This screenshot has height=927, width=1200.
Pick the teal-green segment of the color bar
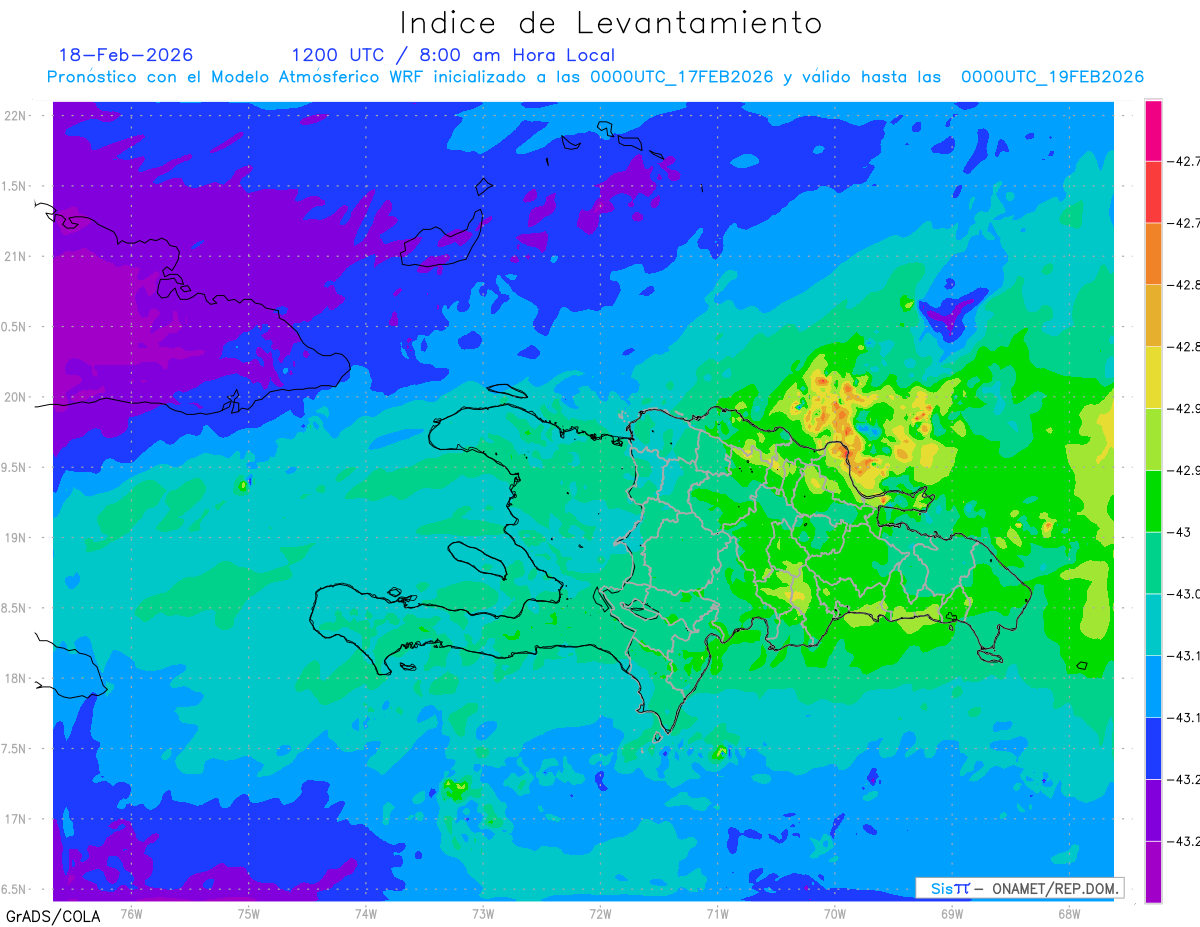coord(1153,564)
